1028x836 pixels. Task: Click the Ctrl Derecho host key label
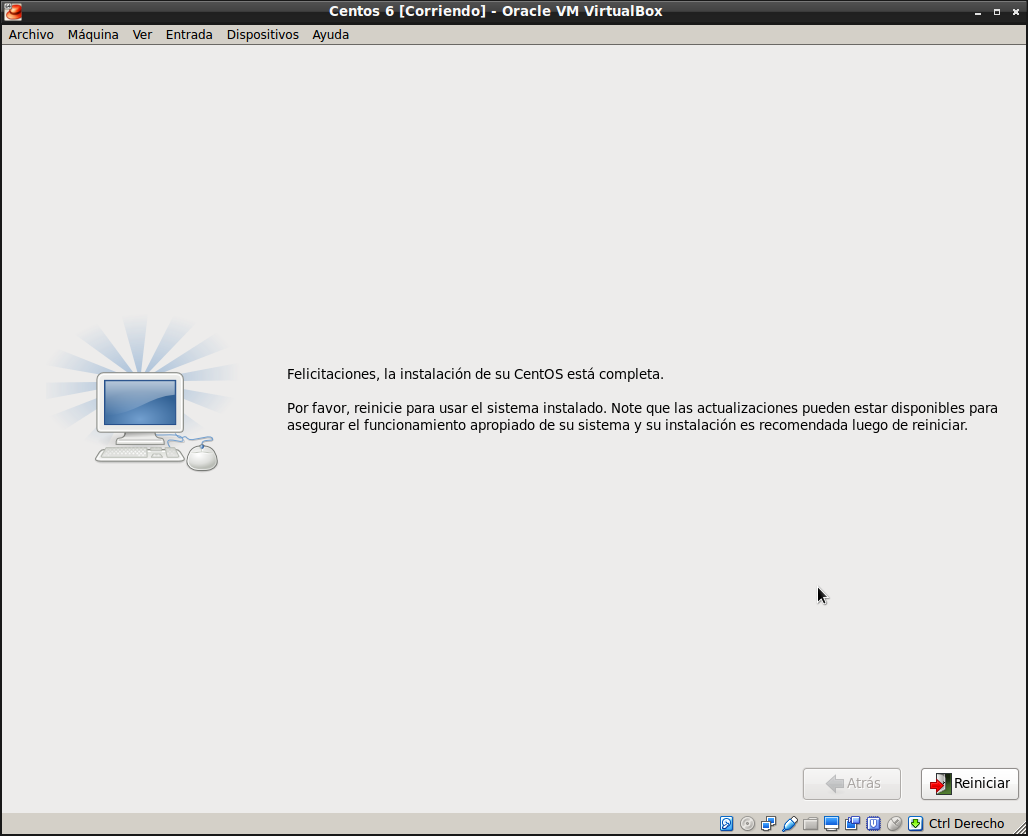tap(966, 824)
